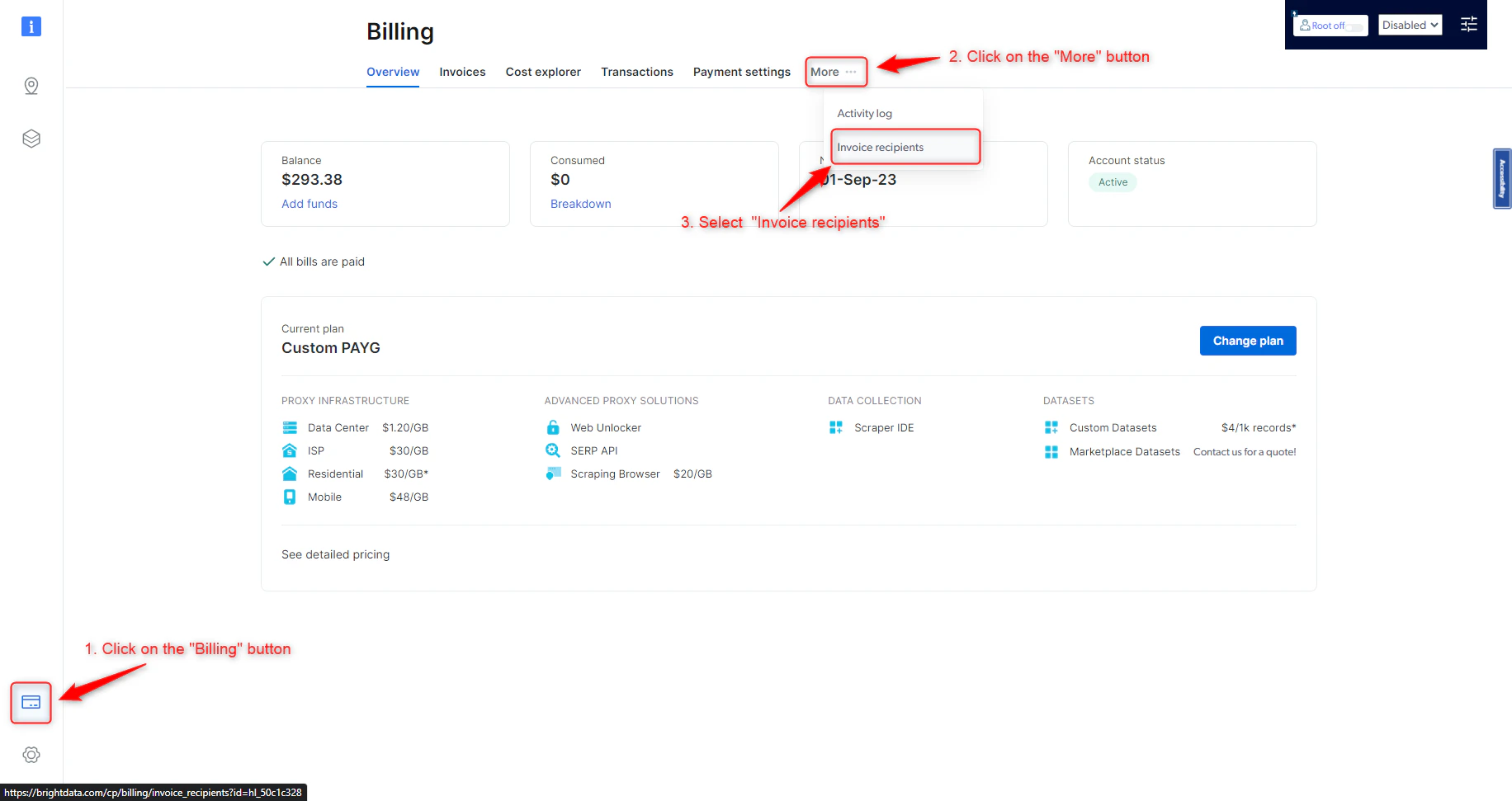This screenshot has width=1512, height=801.
Task: Open the Breakdown link under Consumed
Action: [581, 204]
